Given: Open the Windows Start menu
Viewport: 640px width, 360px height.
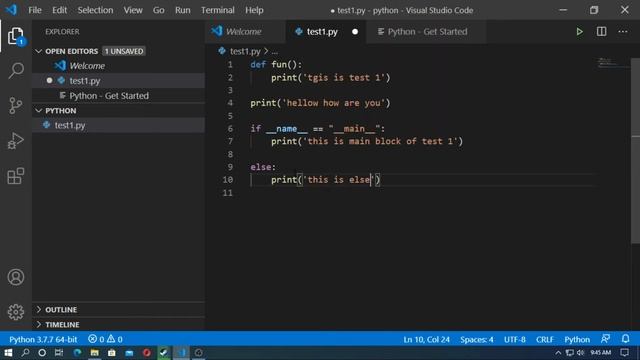Looking at the screenshot, I should (x=8, y=353).
